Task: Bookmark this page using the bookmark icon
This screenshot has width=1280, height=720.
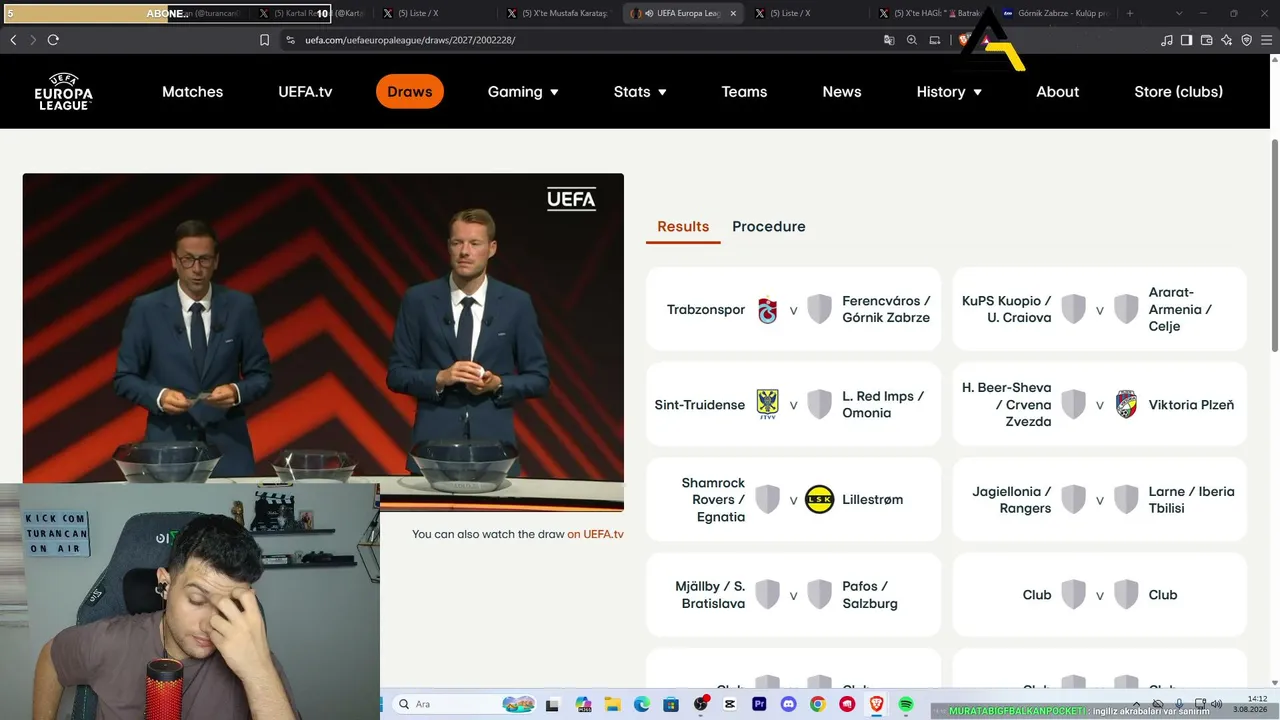Action: coord(264,40)
